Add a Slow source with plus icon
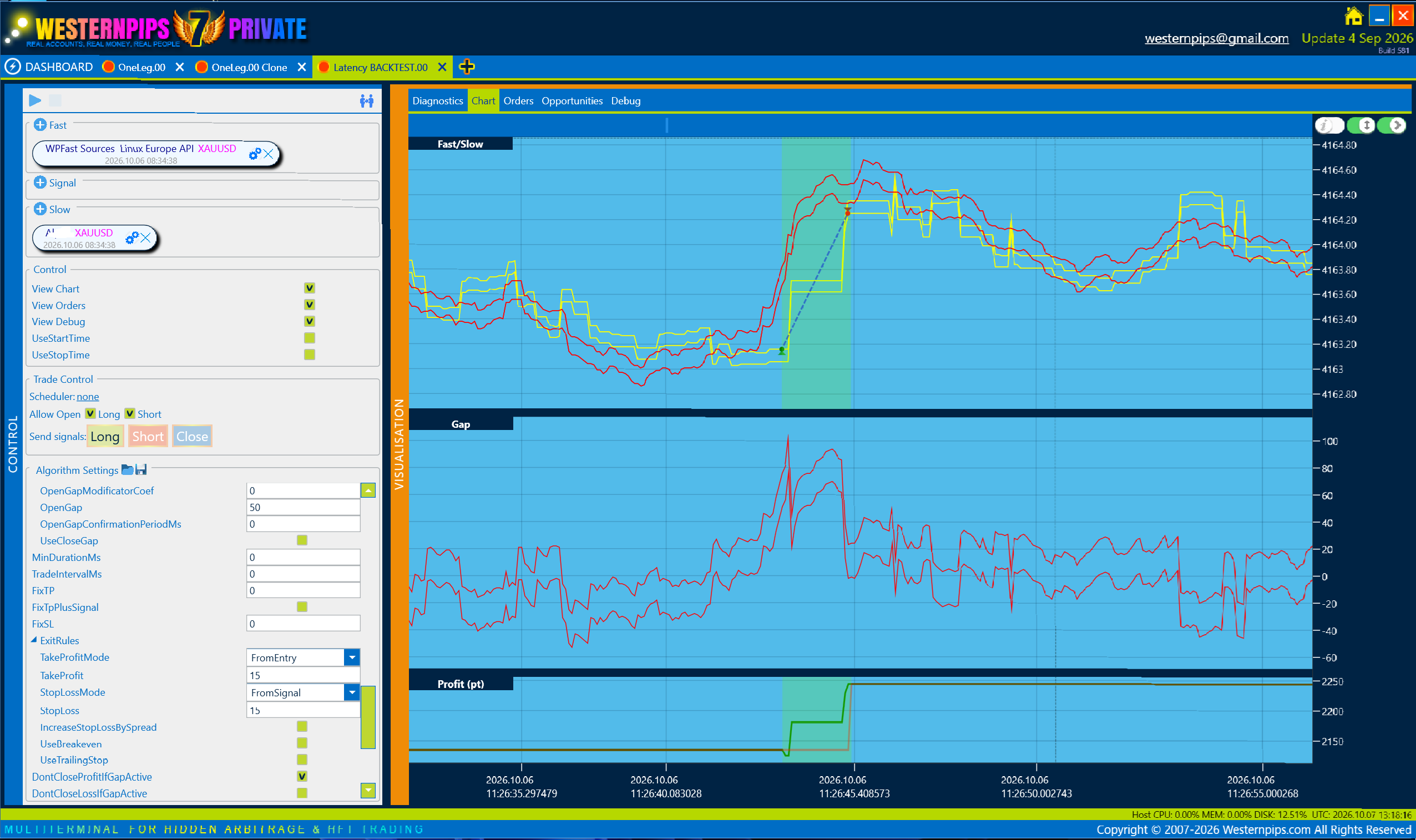The image size is (1416, 840). click(40, 209)
